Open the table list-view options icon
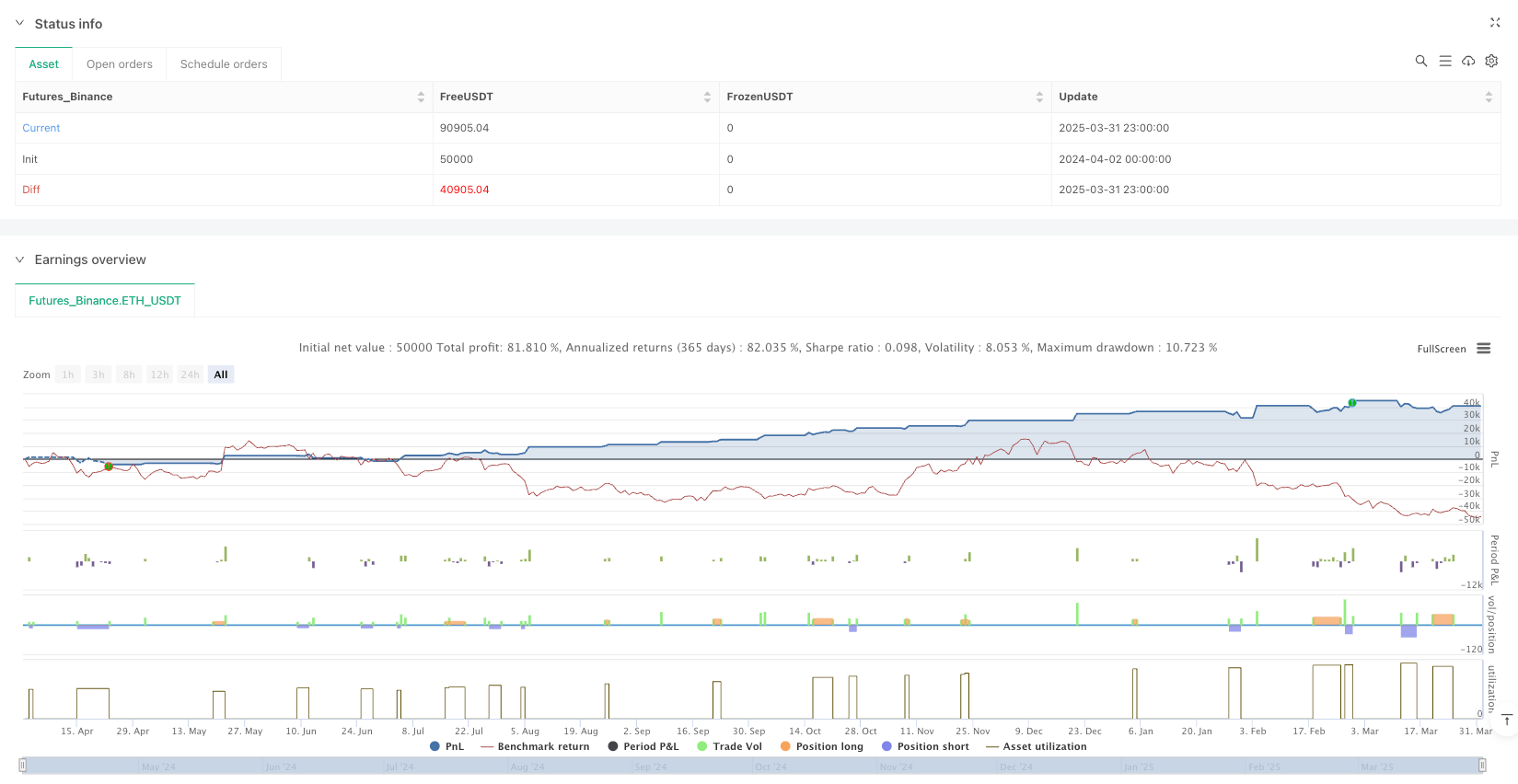 tap(1444, 61)
